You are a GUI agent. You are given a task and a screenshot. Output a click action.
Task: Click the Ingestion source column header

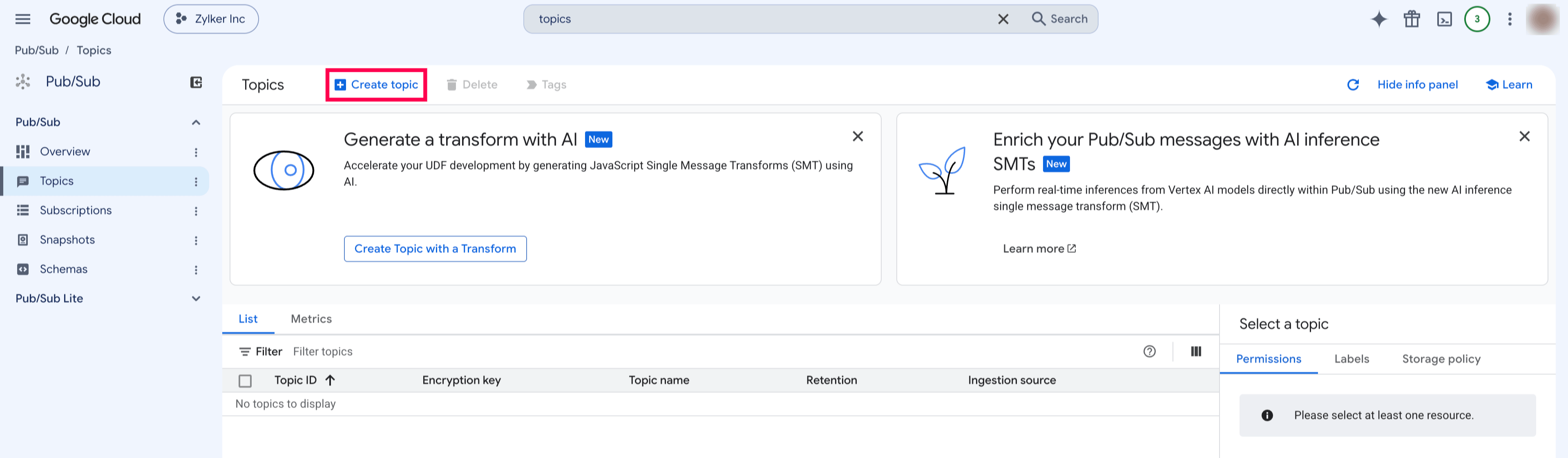[x=1012, y=380]
